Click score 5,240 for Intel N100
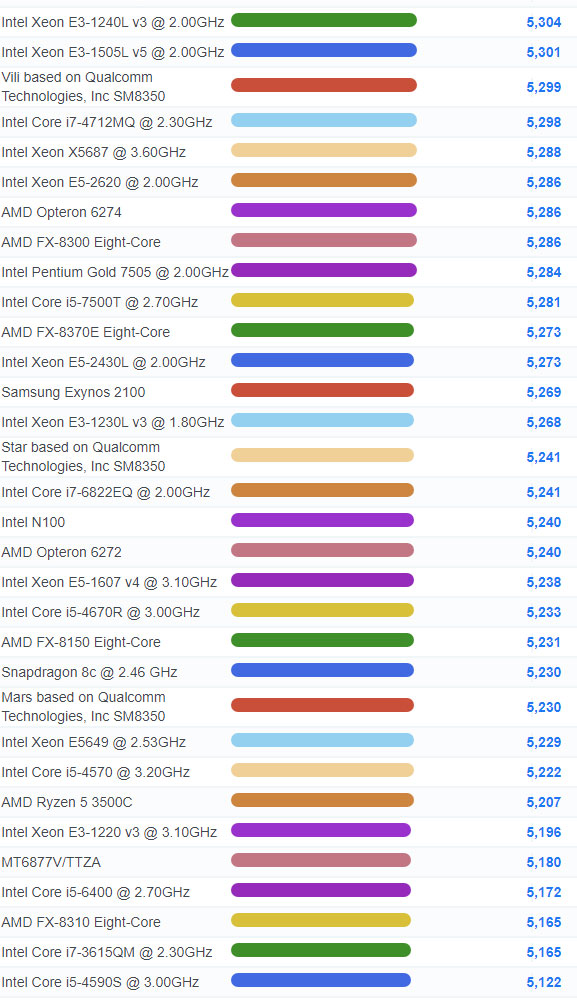The image size is (577, 1000). click(x=544, y=522)
